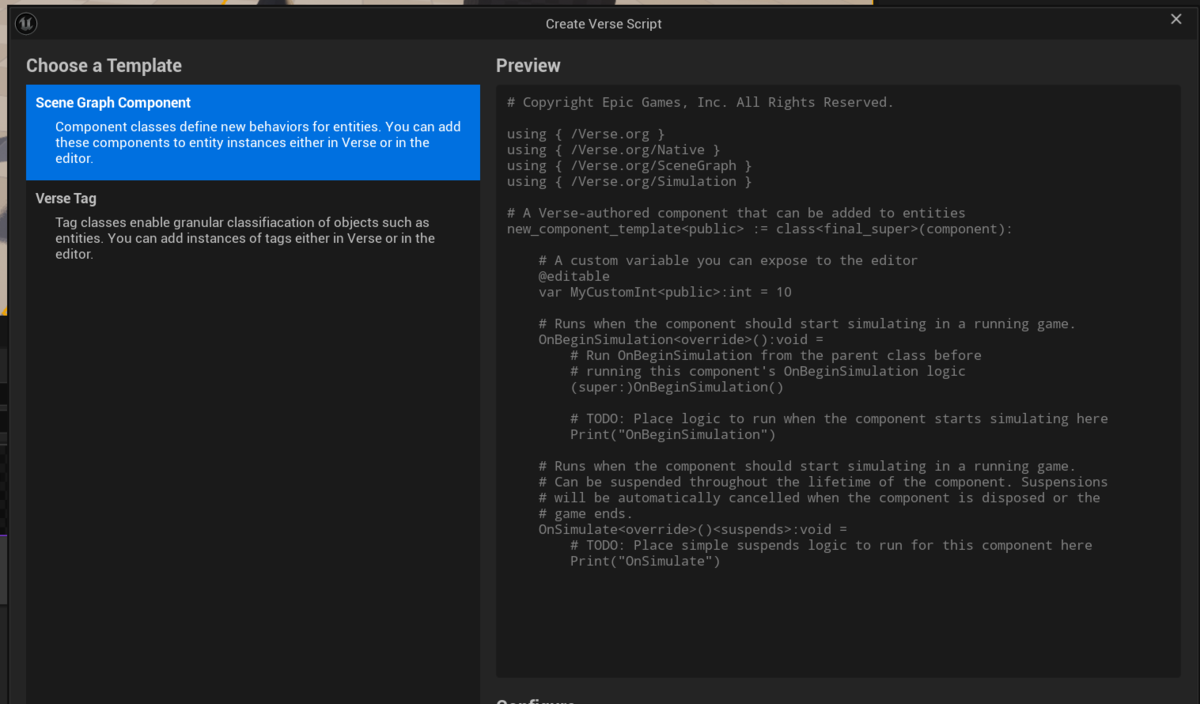Click the 'Can be suspended throughout the lifetime' comment
This screenshot has height=704, width=1200.
(823, 482)
